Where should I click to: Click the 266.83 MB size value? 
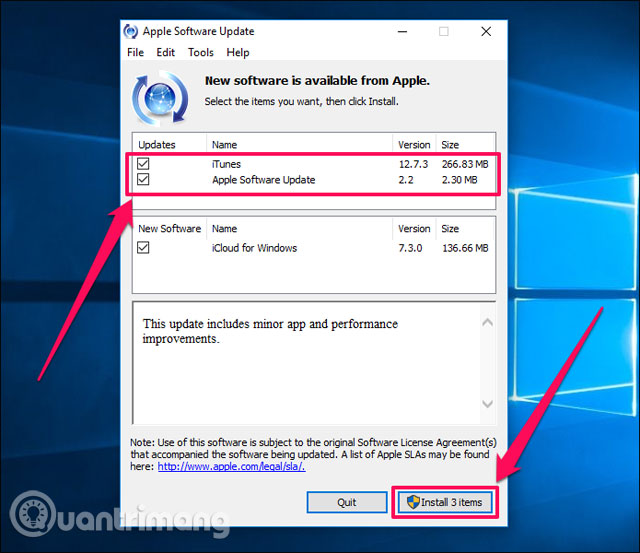(465, 164)
